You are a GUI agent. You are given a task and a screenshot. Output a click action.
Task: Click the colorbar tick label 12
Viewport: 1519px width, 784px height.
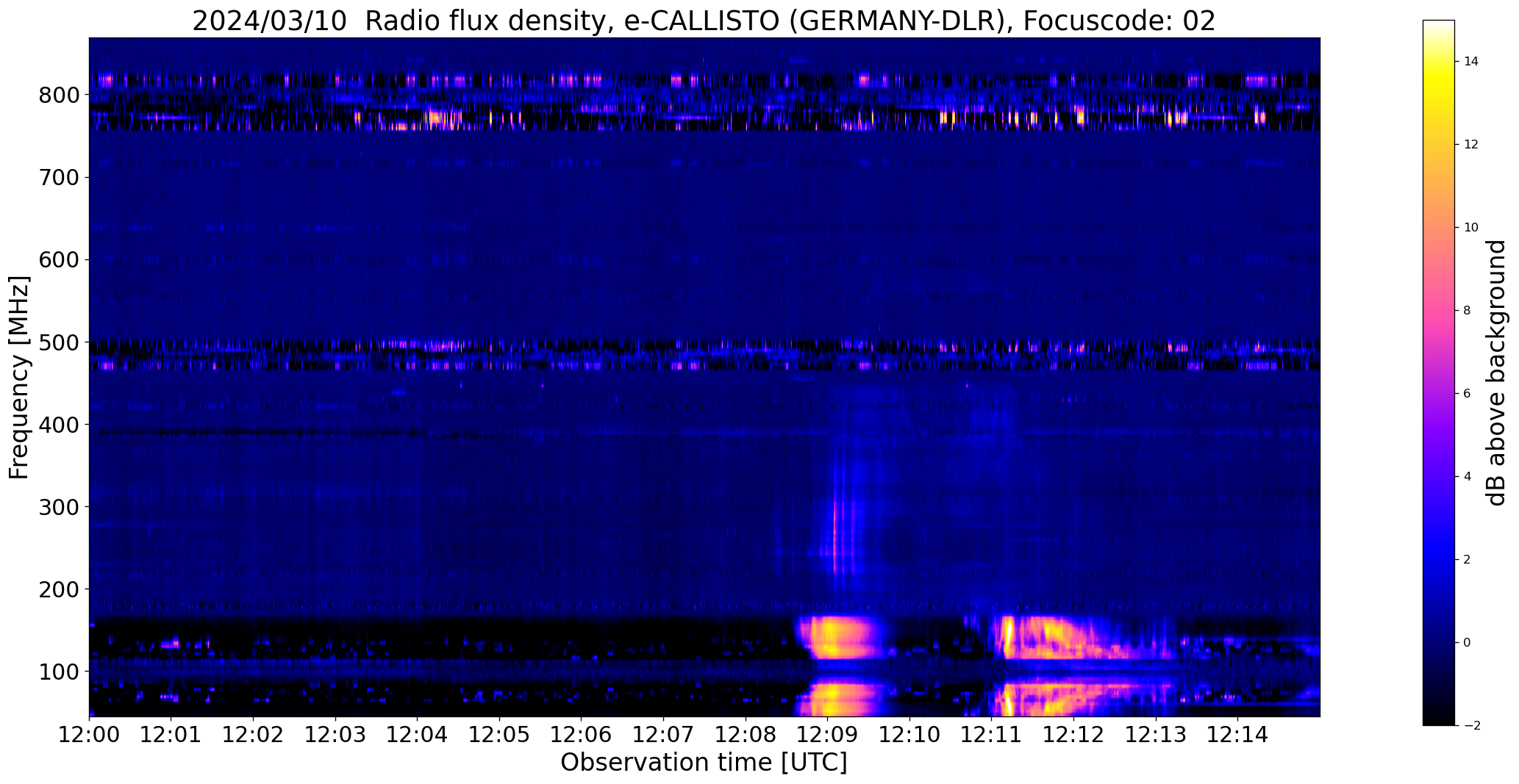click(1470, 145)
